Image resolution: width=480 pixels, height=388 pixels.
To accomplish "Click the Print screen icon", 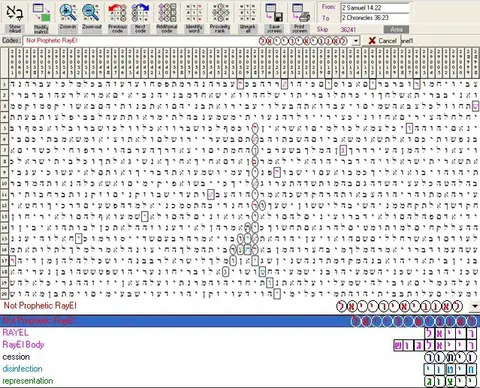I will [x=300, y=12].
